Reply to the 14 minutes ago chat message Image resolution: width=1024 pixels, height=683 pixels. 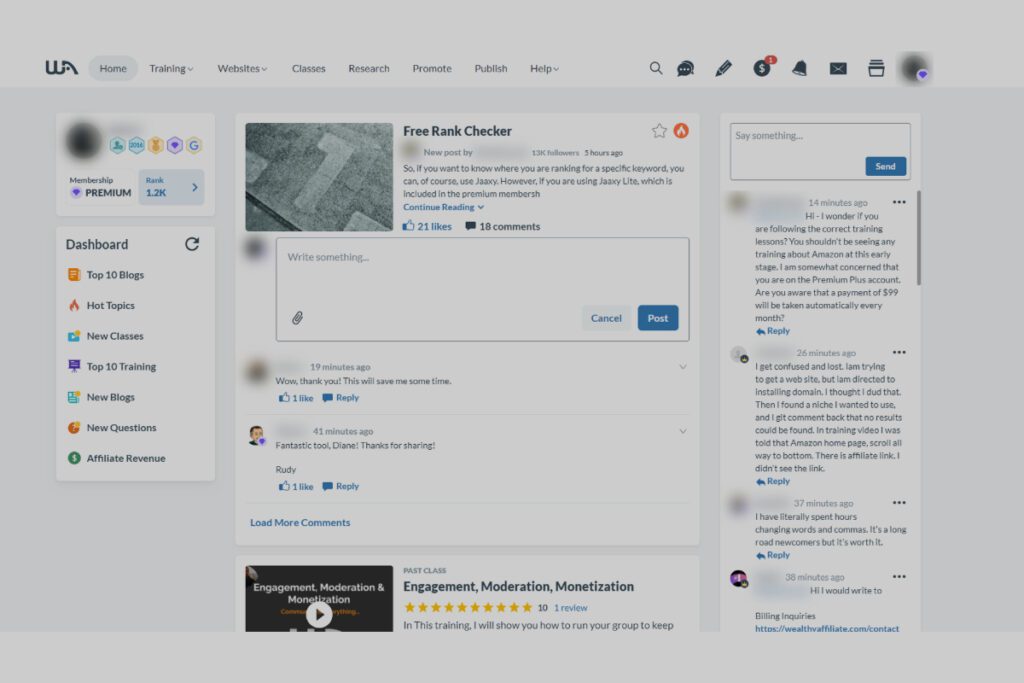click(x=773, y=331)
